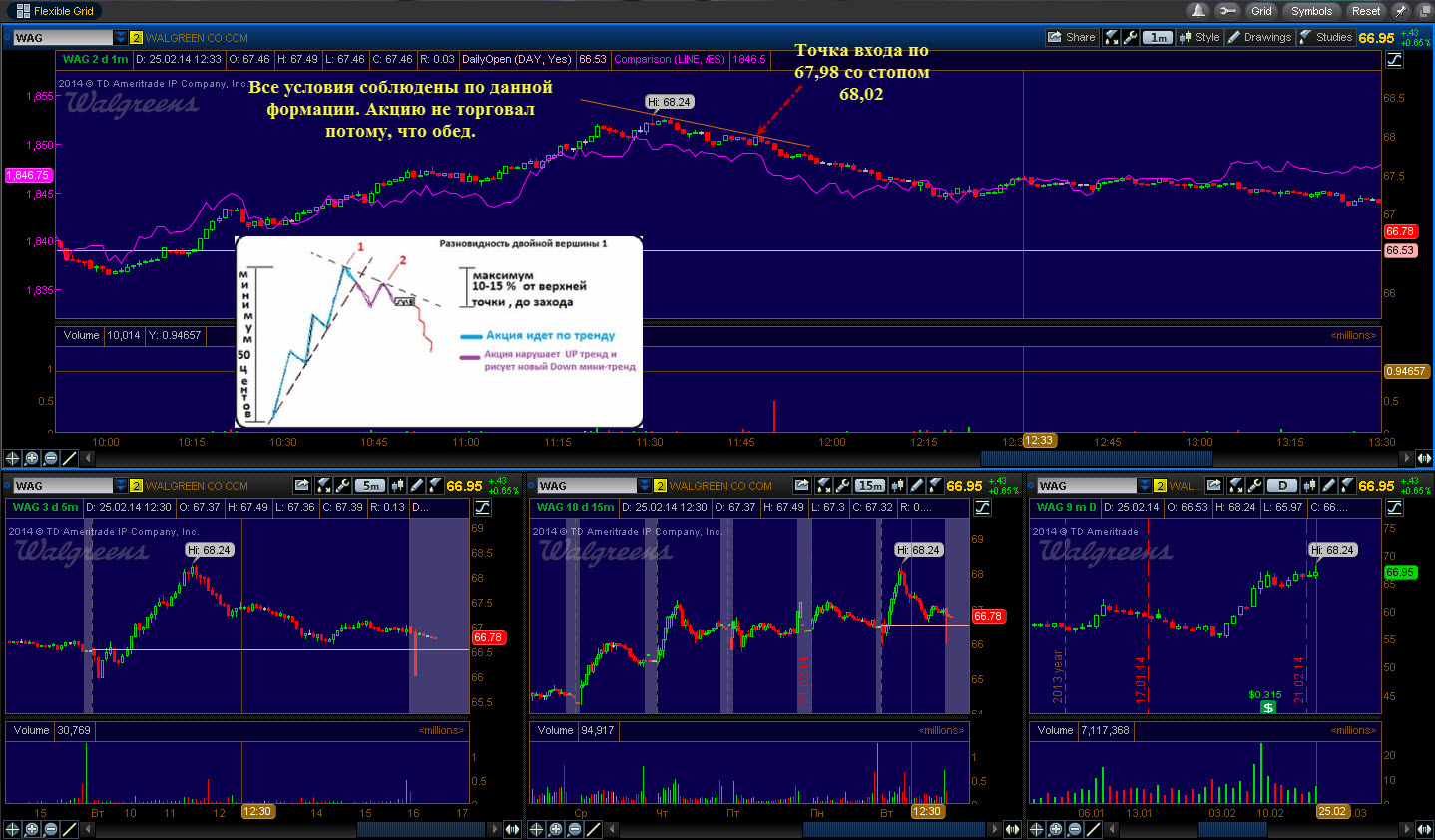This screenshot has height=840, width=1435.
Task: Click the zoom in icon below 1m chart
Action: [x=32, y=458]
